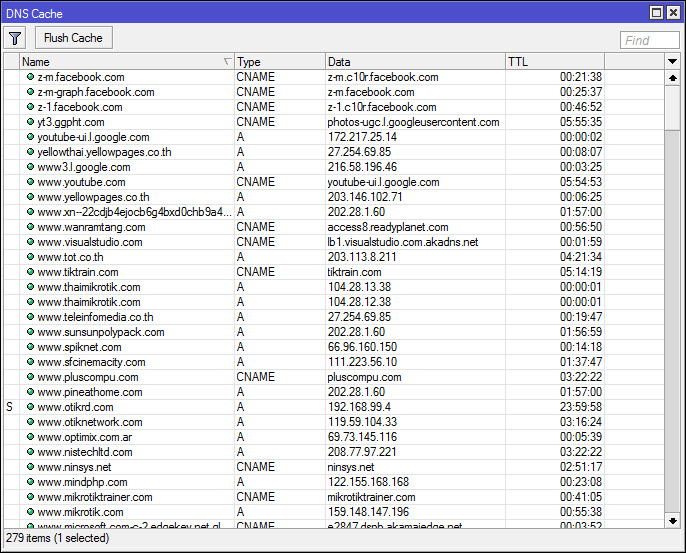Click green icon beside www.teleinfomedia.co.th

(x=30, y=317)
